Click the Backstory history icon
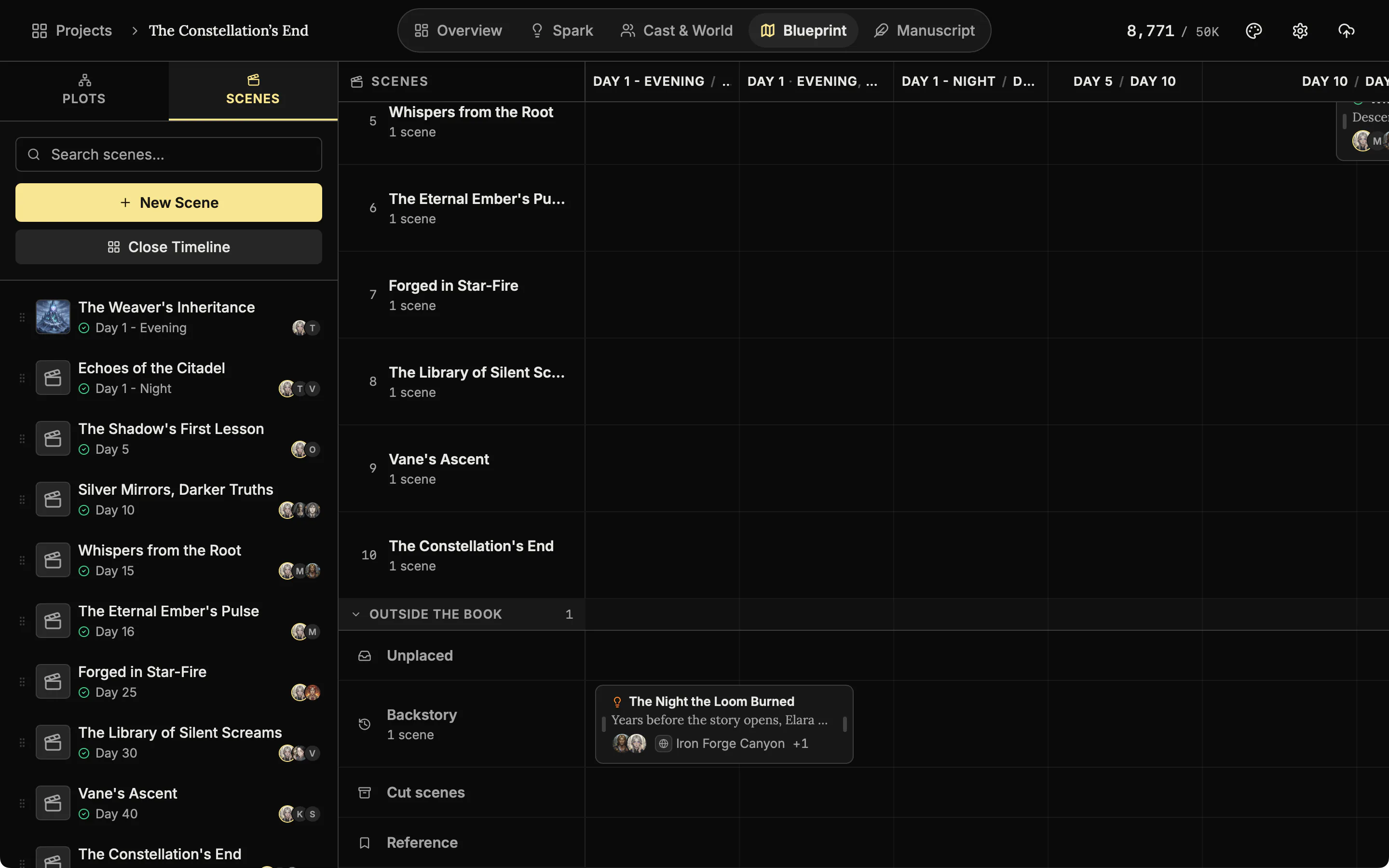Viewport: 1389px width, 868px height. click(365, 724)
